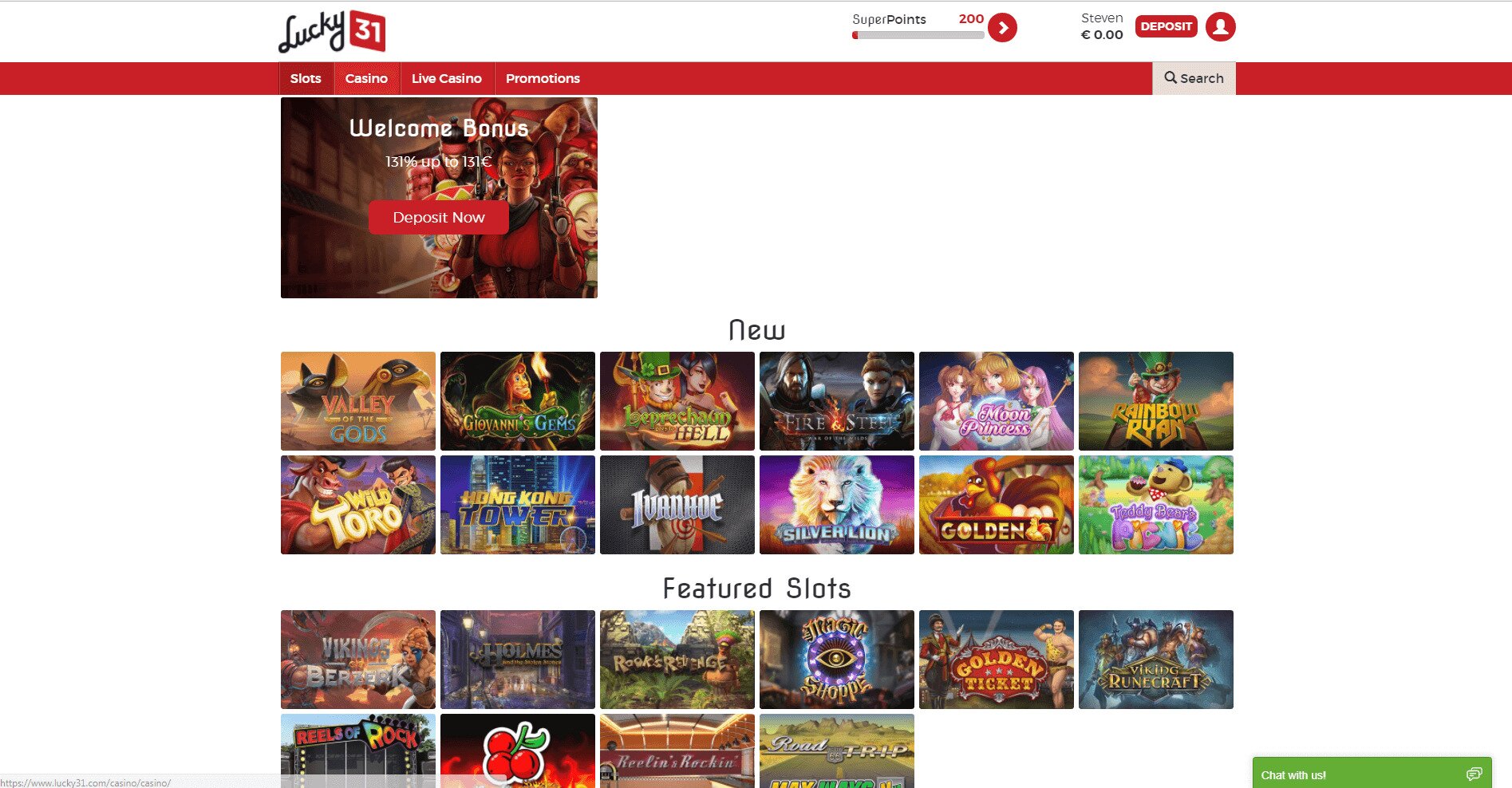Click the red DEPOSIT button
The image size is (1512, 788).
tap(1166, 26)
